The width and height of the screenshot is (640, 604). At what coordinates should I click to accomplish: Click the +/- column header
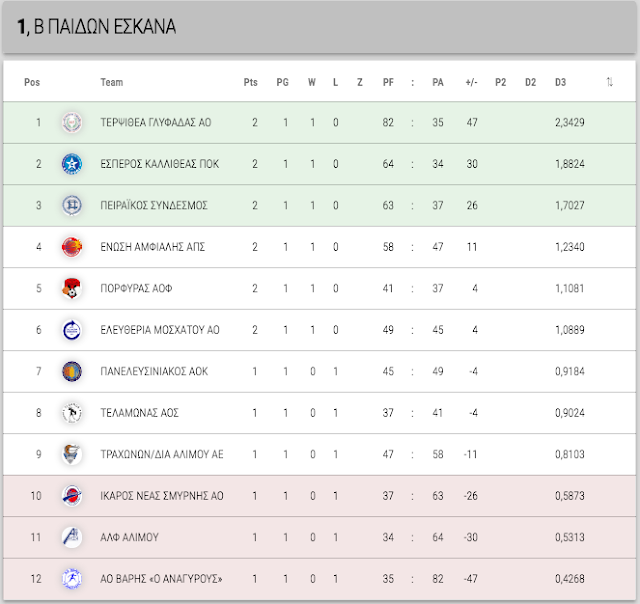[x=471, y=82]
